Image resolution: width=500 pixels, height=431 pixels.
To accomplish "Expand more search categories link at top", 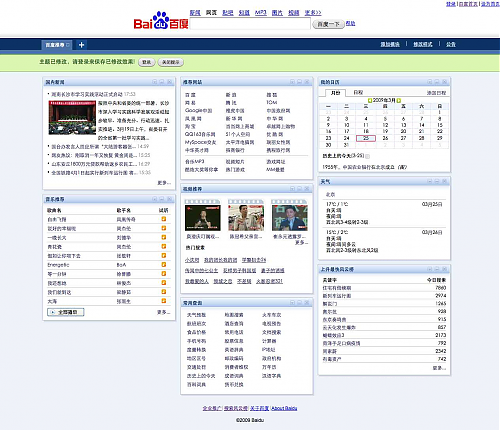I will pos(313,13).
